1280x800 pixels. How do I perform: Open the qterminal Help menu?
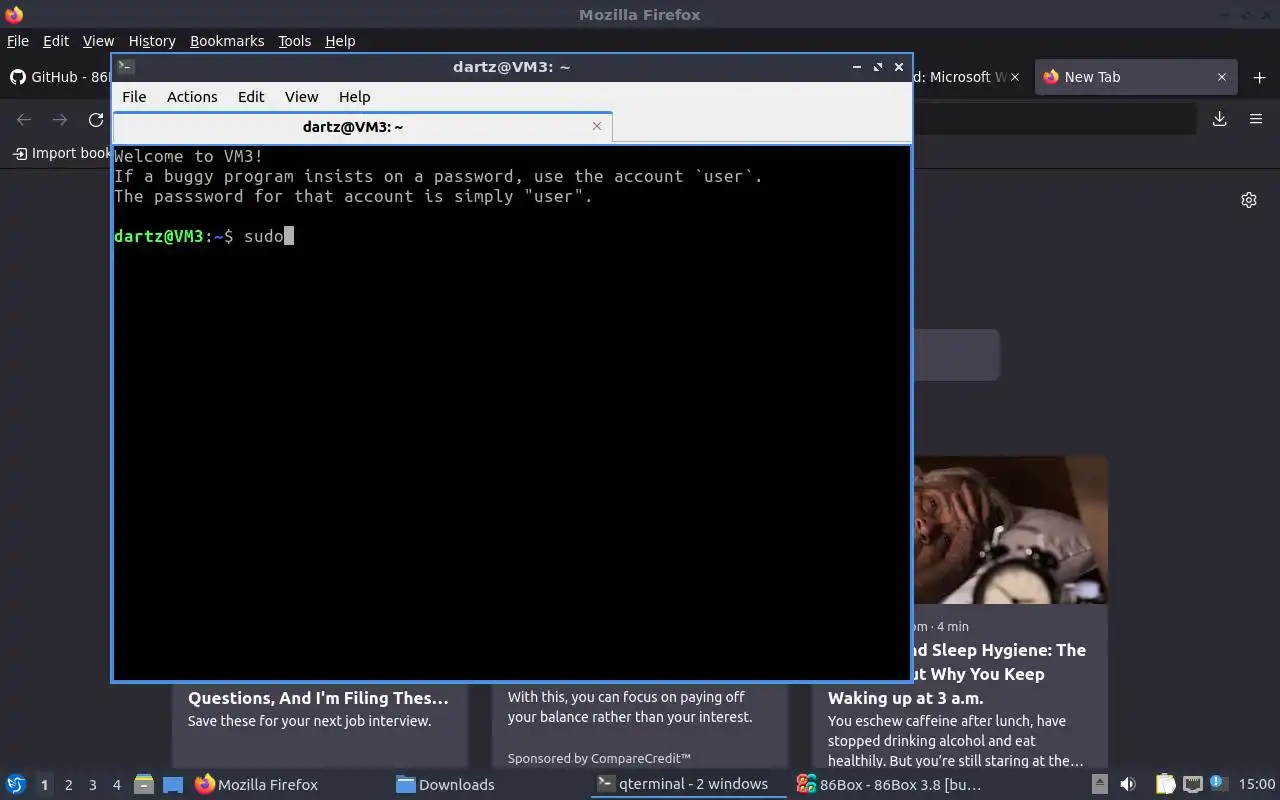(x=355, y=97)
